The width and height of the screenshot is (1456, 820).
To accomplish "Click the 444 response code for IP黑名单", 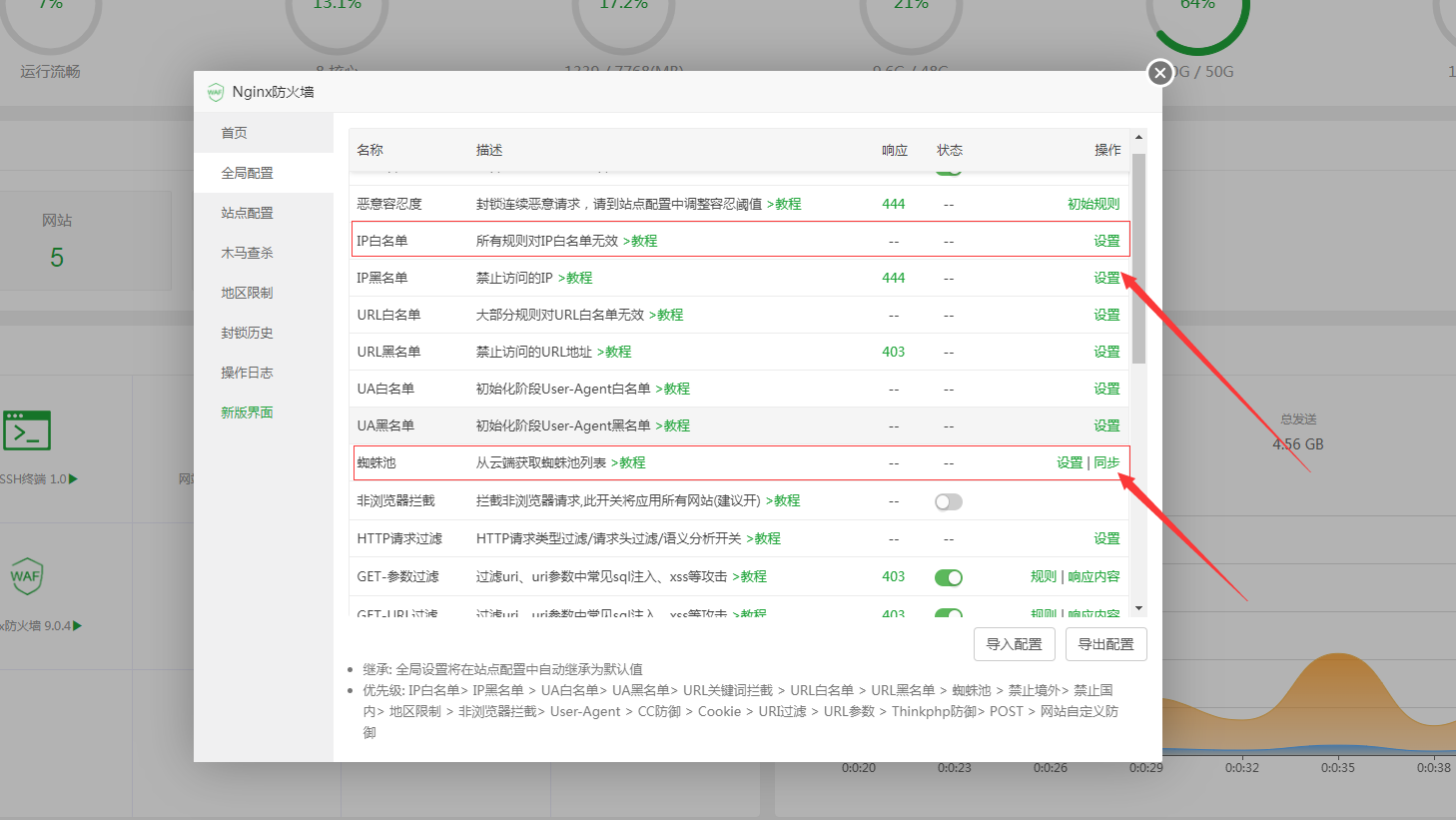I will pyautogui.click(x=893, y=278).
